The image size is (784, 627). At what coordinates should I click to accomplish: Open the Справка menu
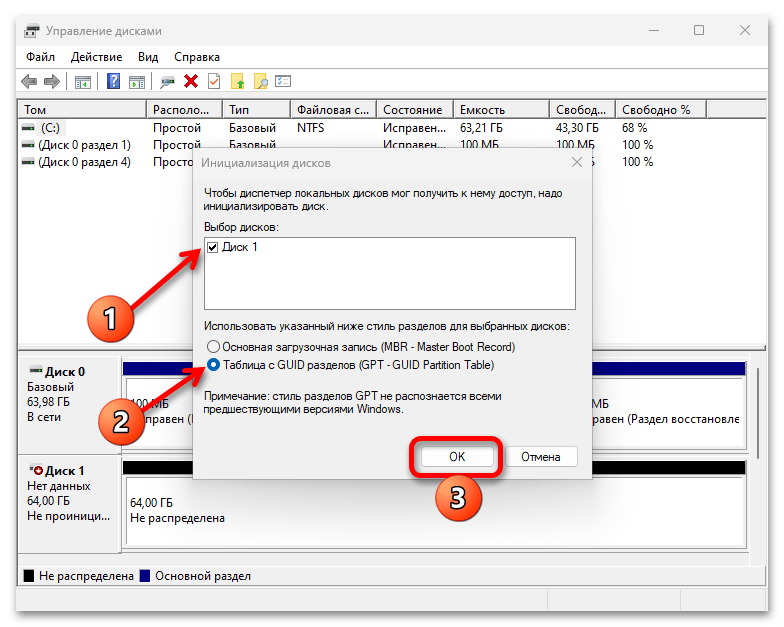(197, 57)
